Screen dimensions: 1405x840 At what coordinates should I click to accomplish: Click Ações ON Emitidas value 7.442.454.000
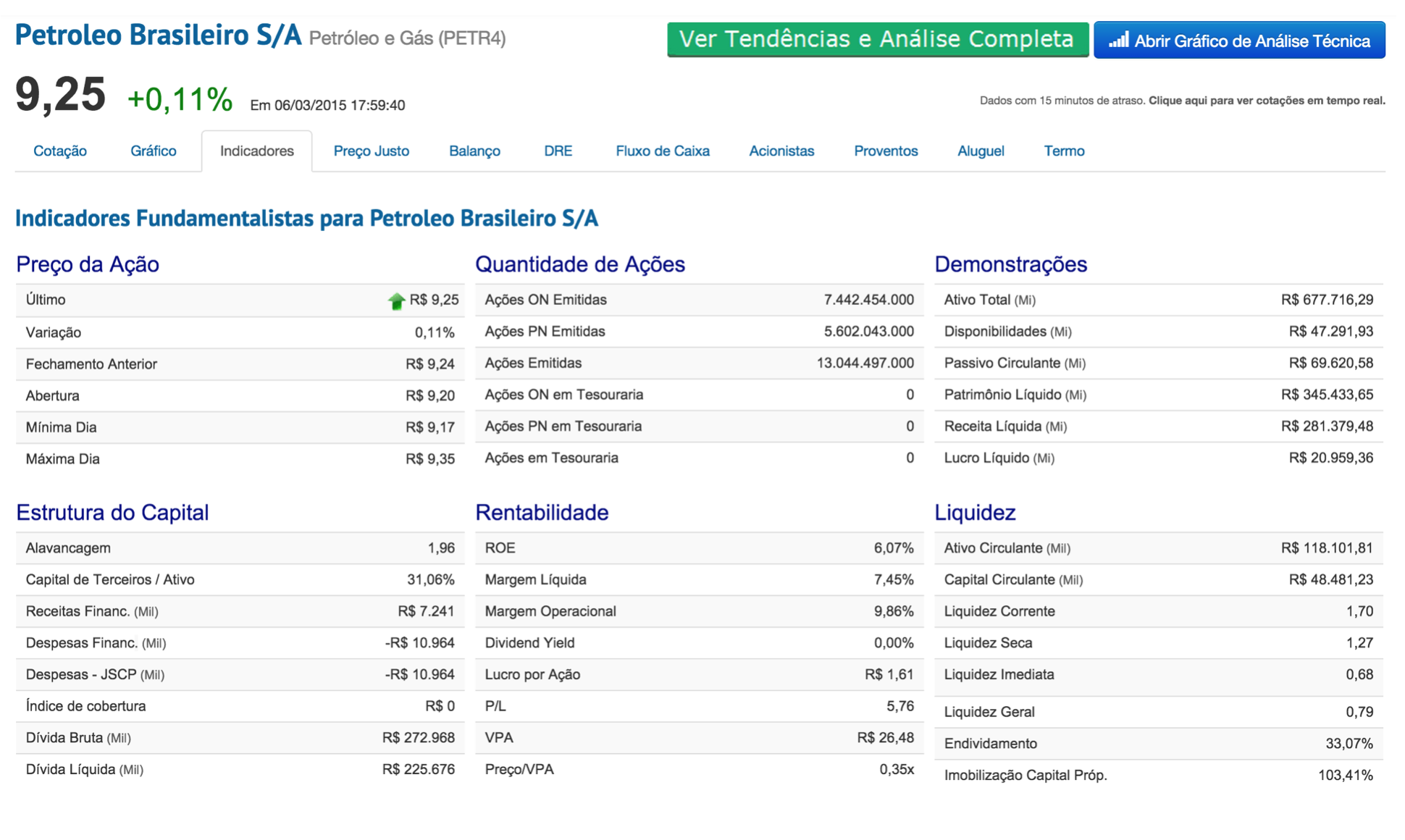pos(869,300)
